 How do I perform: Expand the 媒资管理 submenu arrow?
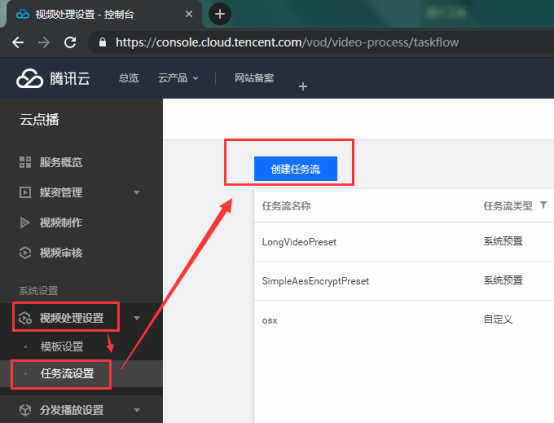pos(137,193)
